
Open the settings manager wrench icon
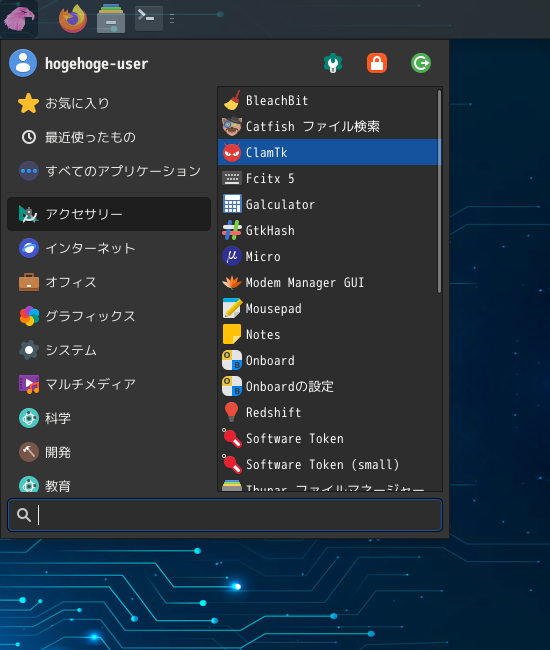[x=332, y=63]
